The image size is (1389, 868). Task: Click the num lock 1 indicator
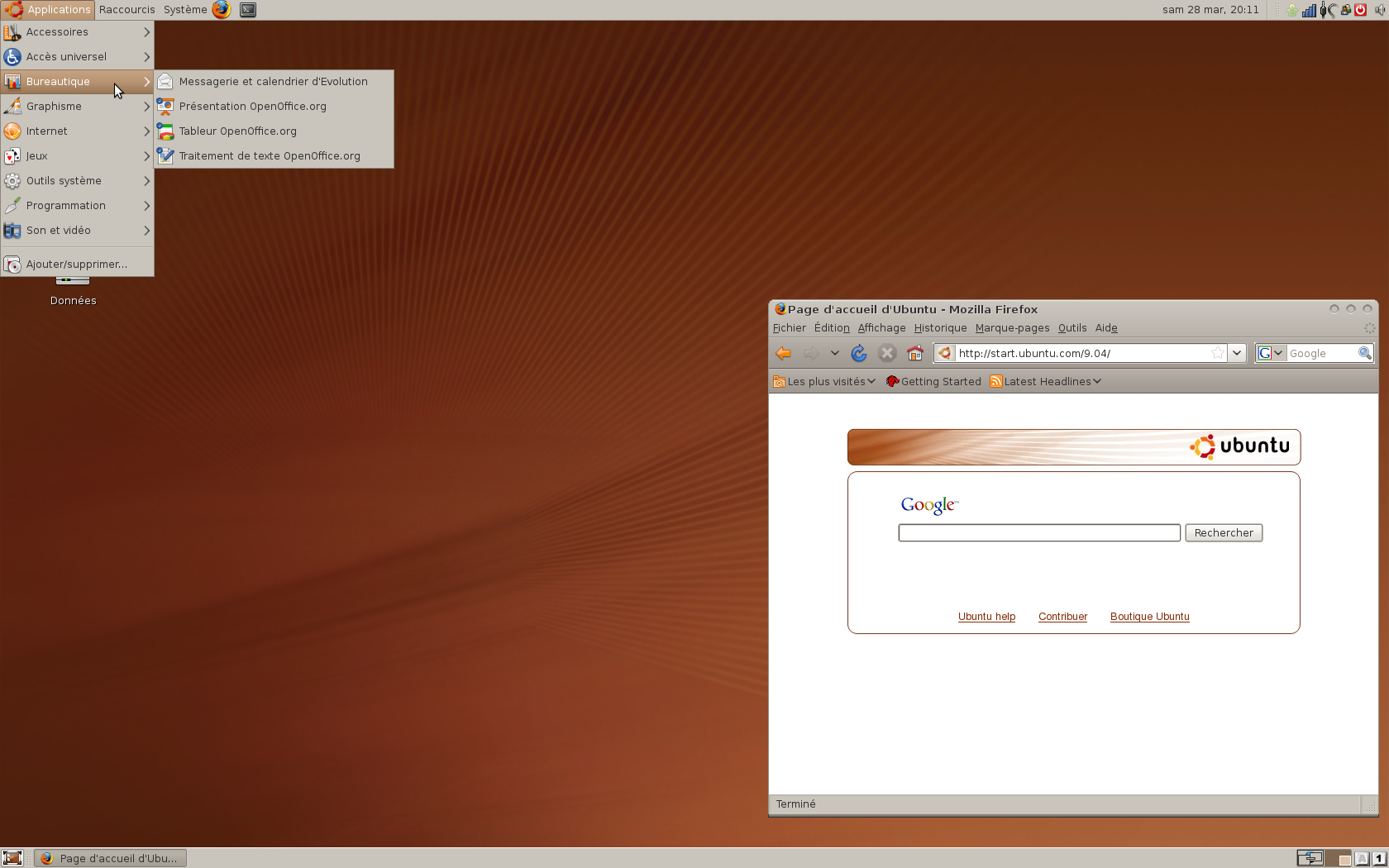(x=1378, y=858)
